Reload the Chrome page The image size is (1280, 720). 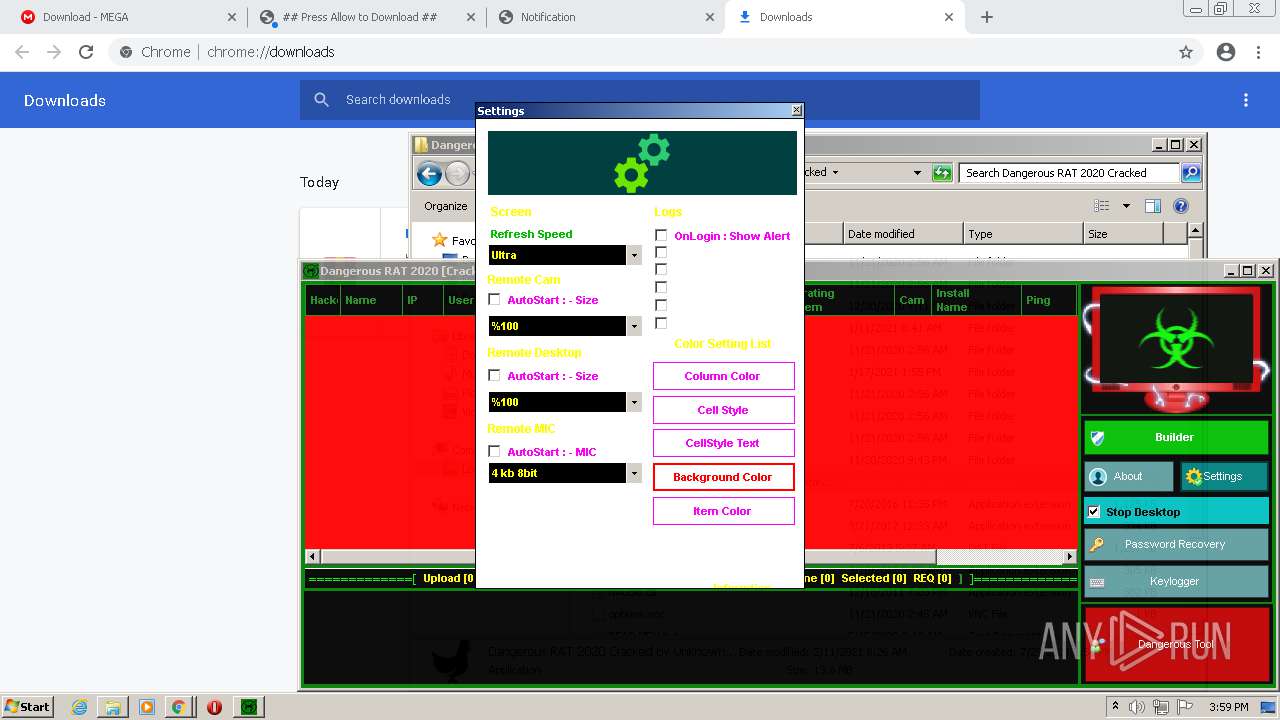coord(86,52)
